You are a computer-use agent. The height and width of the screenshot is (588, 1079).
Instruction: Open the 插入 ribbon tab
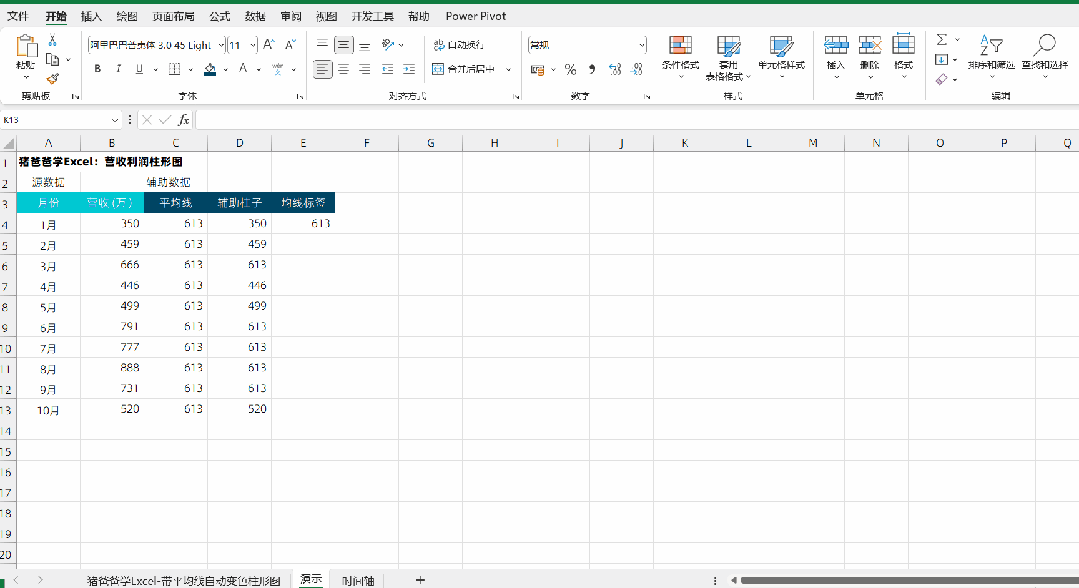91,16
